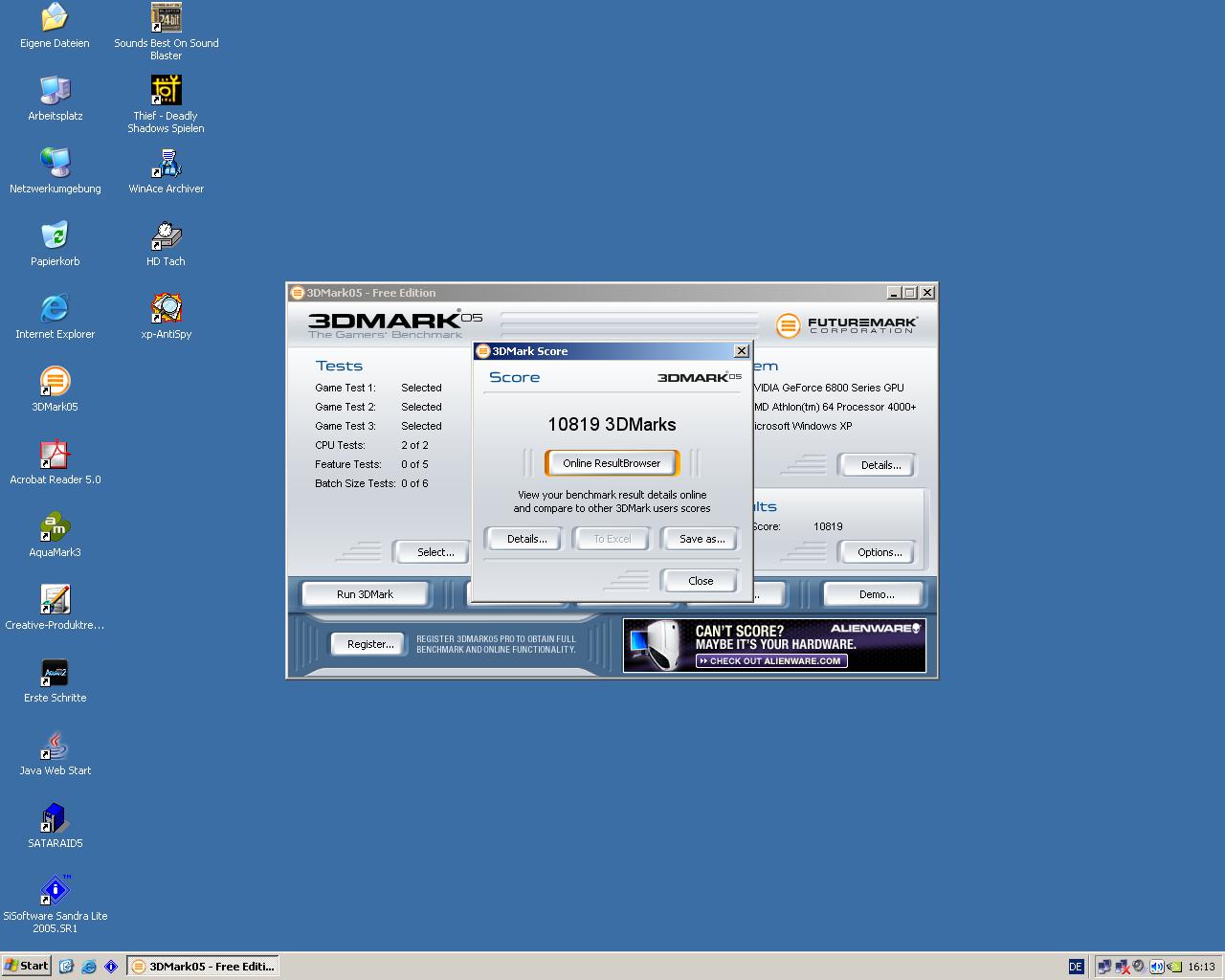Click the 10819 3DMarks score text
This screenshot has width=1225, height=980.
[612, 424]
